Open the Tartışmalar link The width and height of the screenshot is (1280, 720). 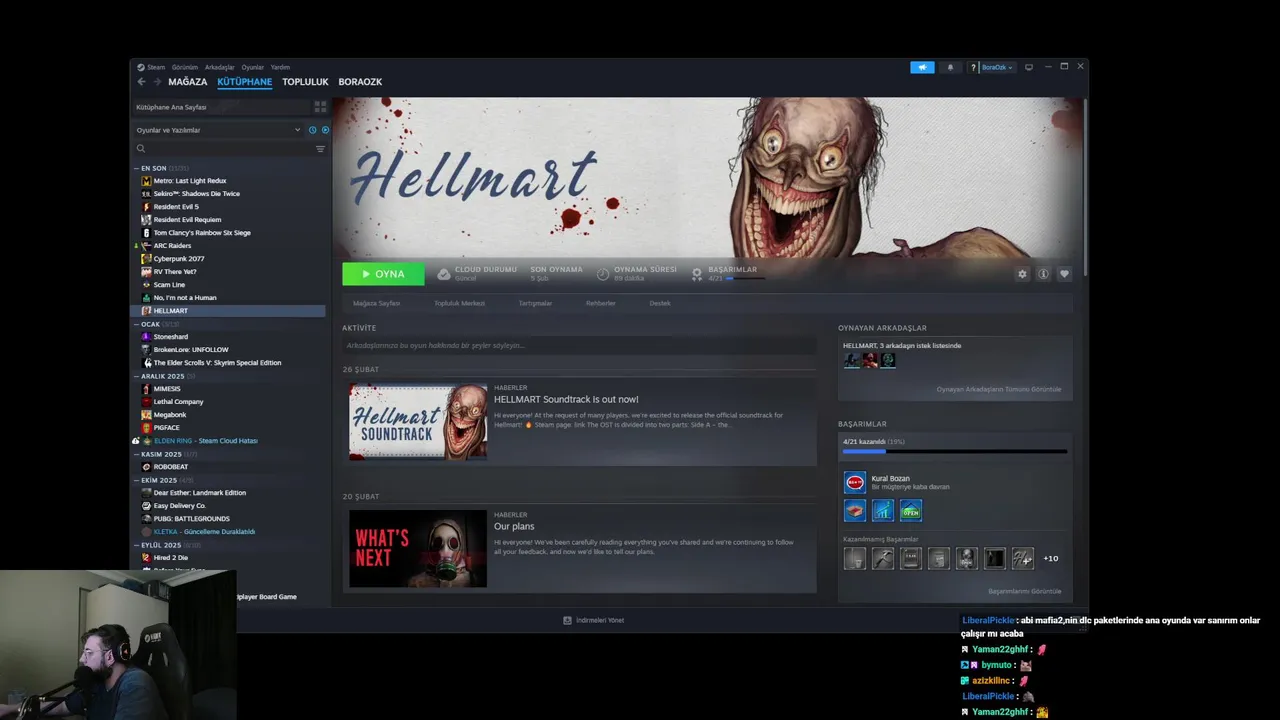[535, 303]
